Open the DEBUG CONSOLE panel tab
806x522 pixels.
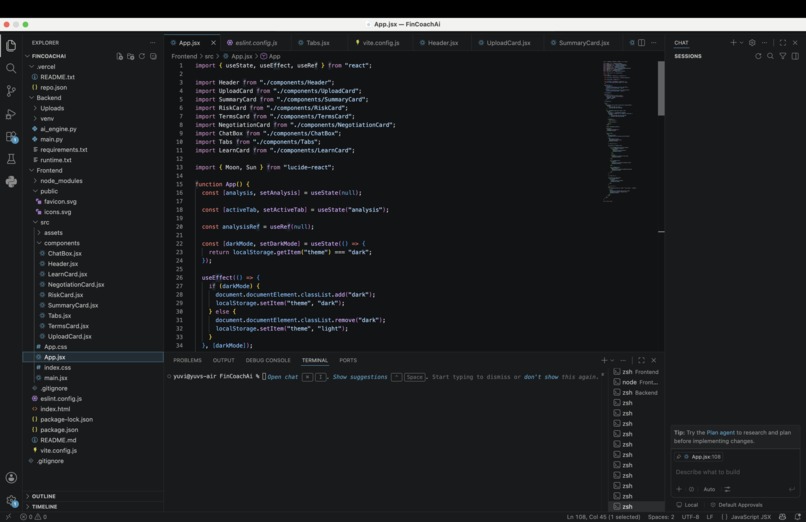pyautogui.click(x=268, y=361)
